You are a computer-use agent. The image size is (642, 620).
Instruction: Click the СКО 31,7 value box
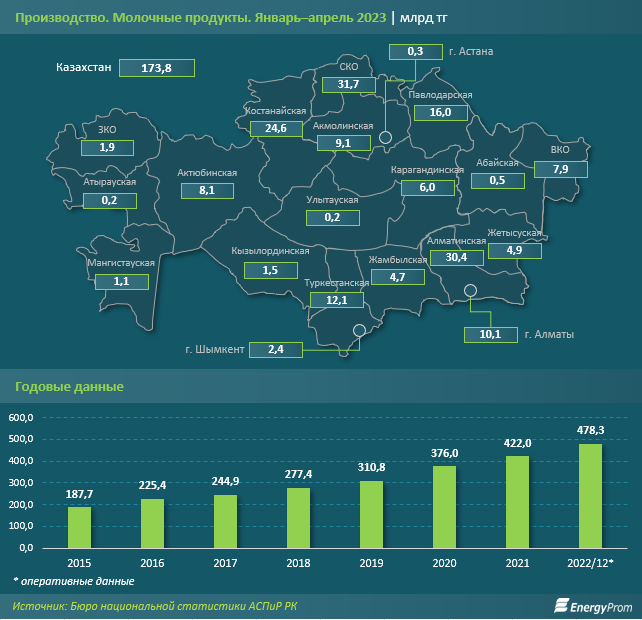pos(349,84)
